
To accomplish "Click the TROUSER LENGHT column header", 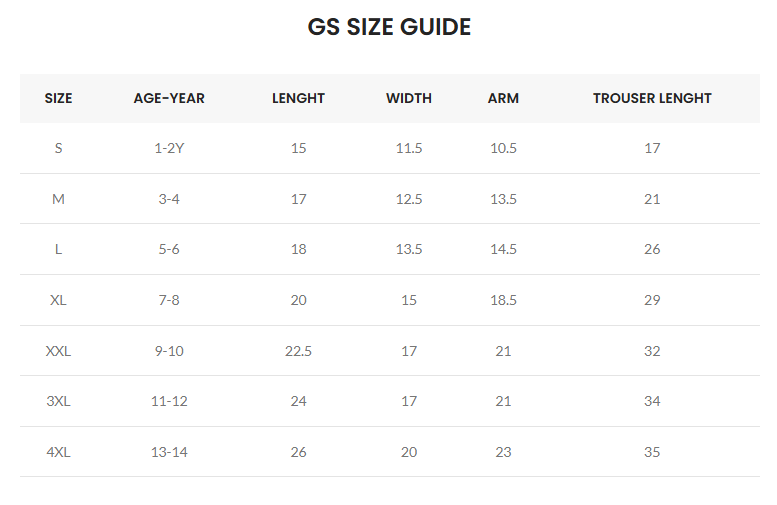I will point(652,98).
